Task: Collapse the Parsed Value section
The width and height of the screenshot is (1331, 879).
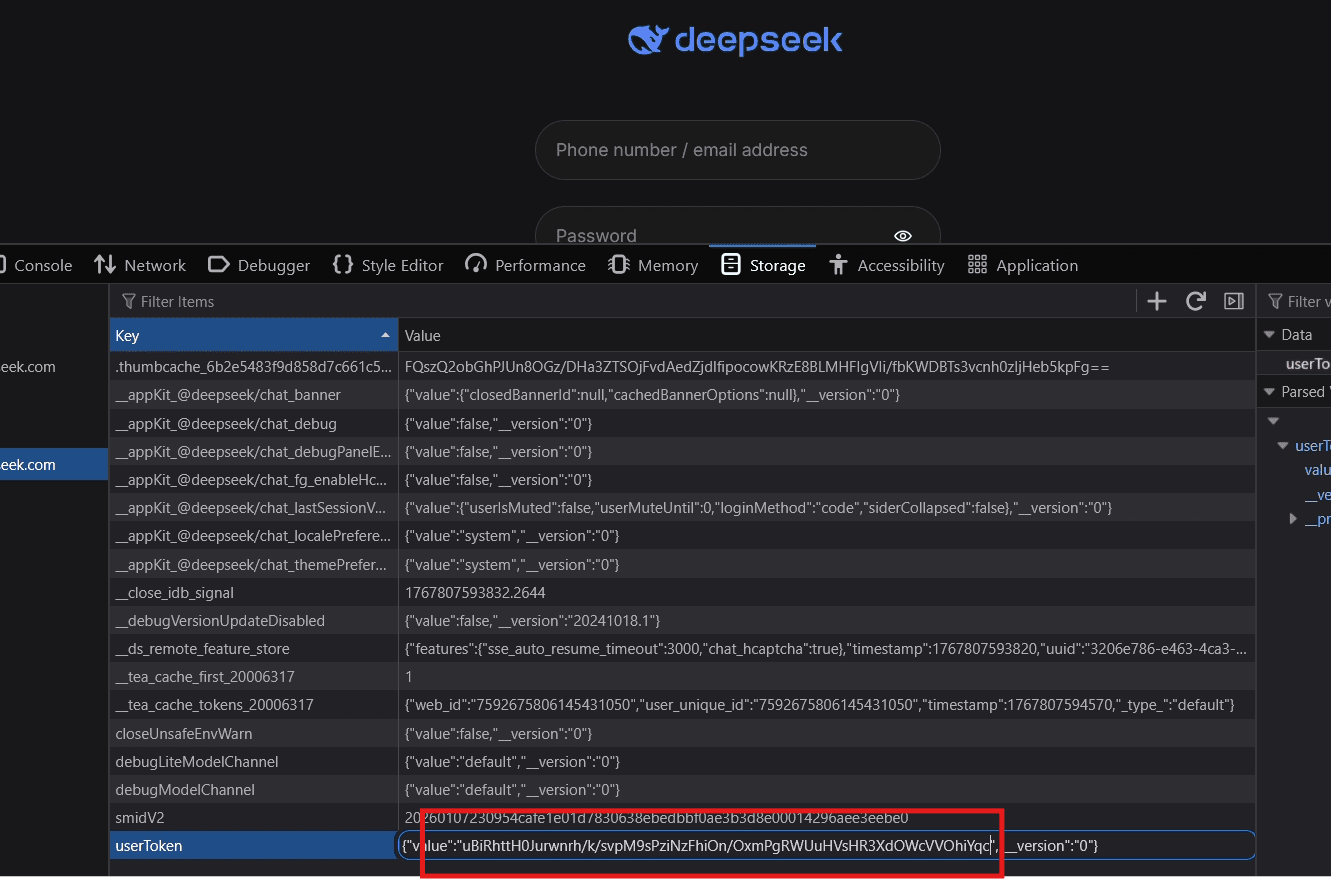Action: click(1270, 391)
